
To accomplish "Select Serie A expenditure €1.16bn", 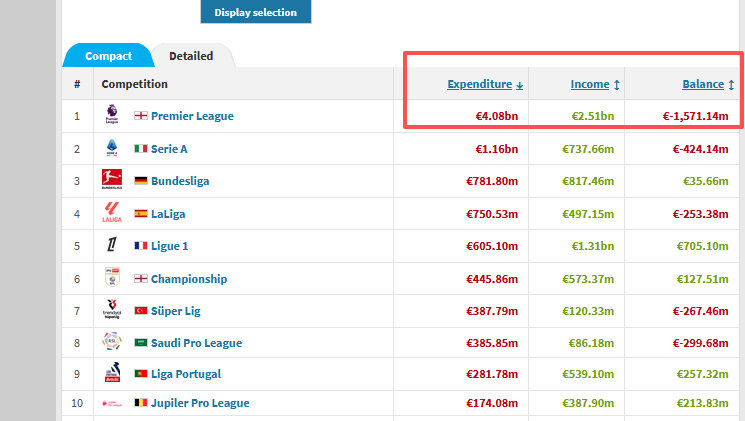I will [497, 149].
